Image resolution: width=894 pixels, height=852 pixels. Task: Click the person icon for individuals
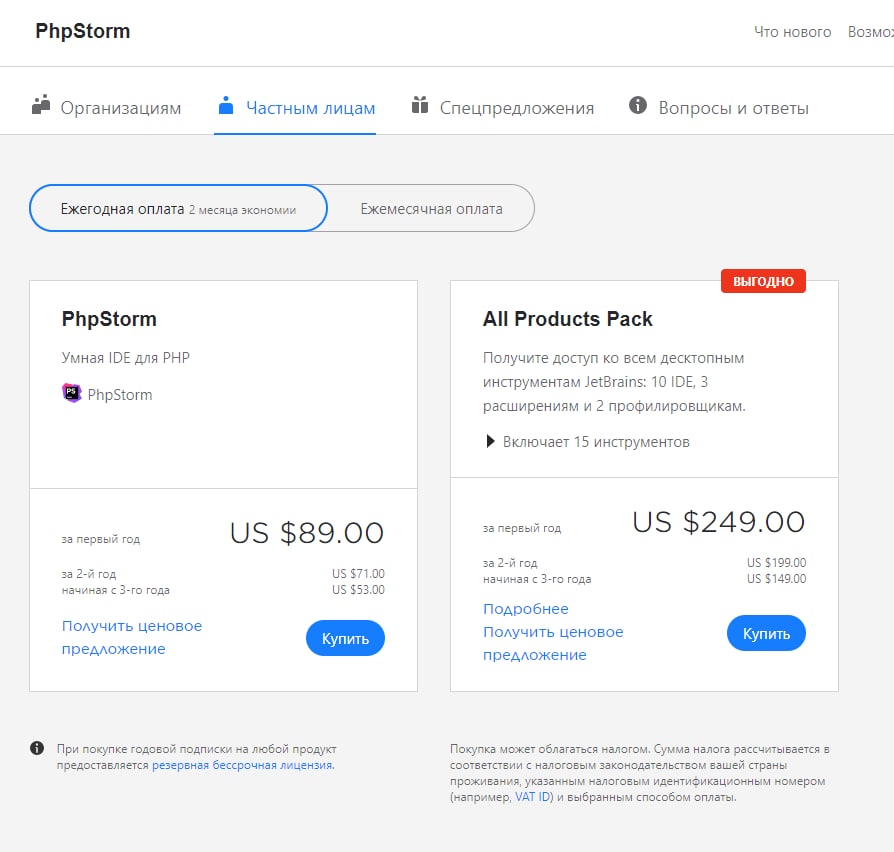[x=226, y=105]
